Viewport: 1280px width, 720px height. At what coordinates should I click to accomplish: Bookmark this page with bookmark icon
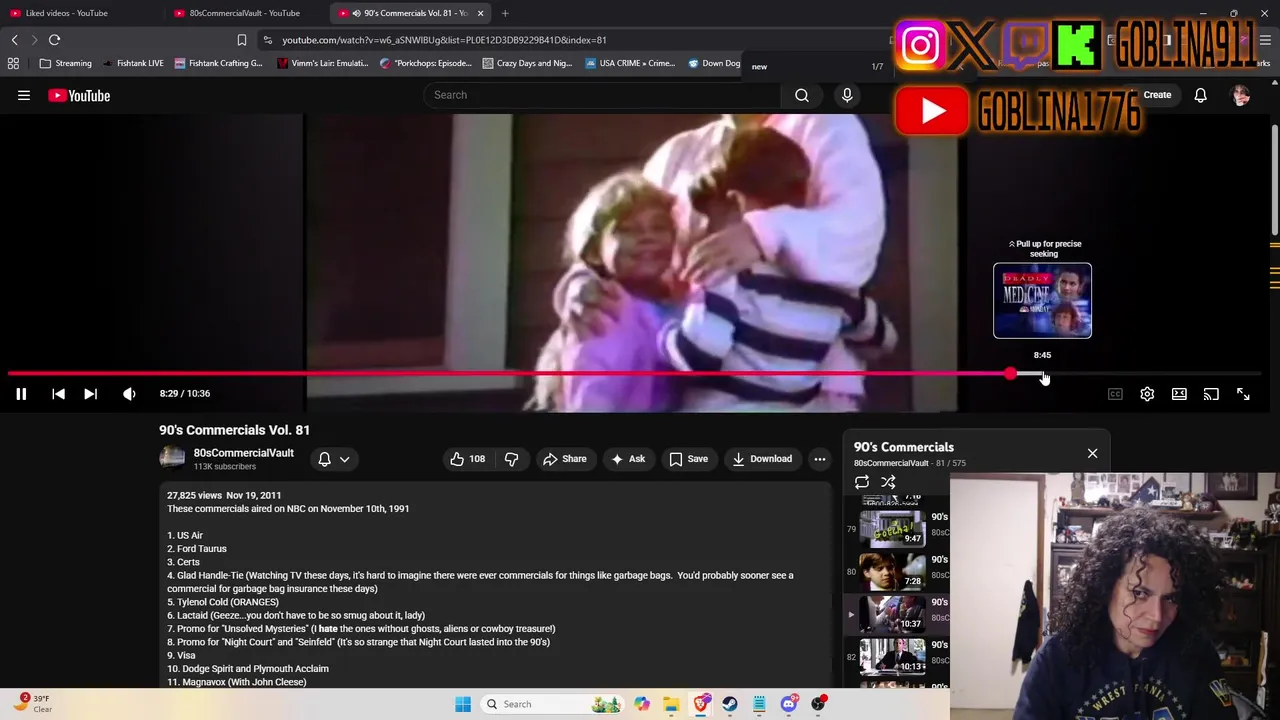point(241,40)
